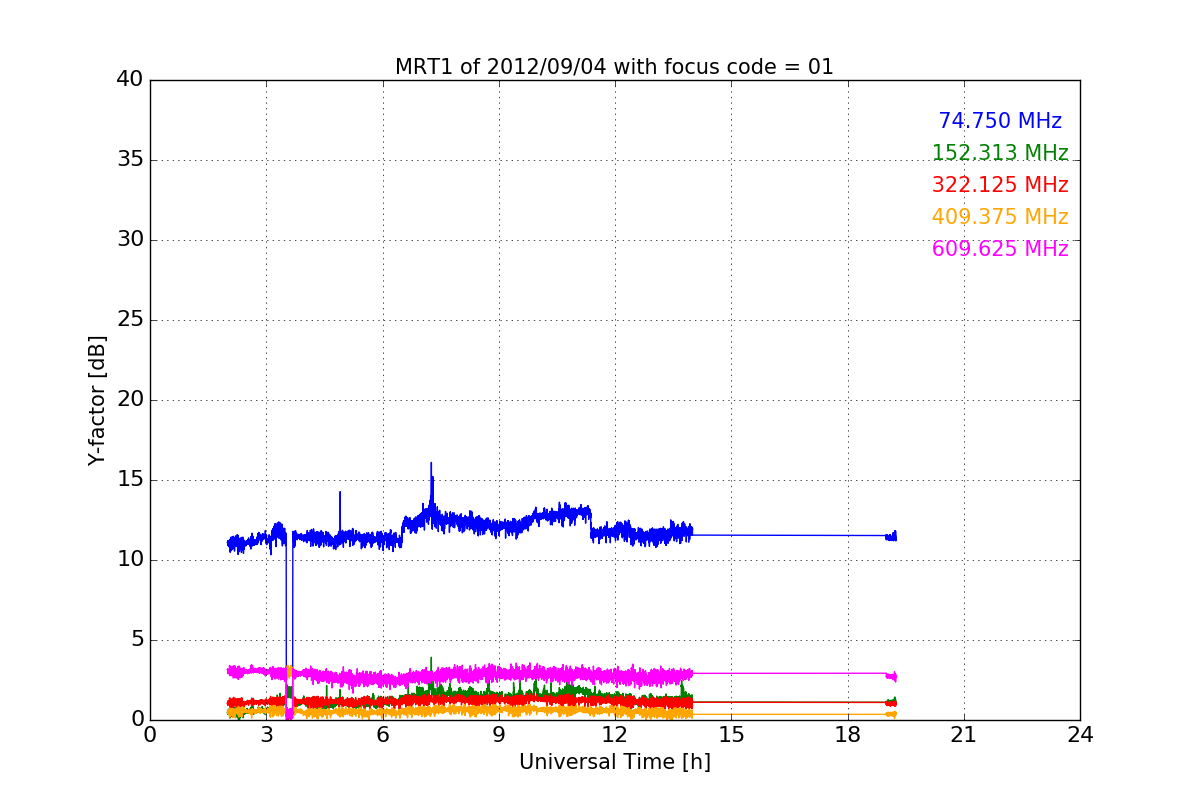Click y-axis tick label 5
This screenshot has height=800, width=1200.
[136, 640]
